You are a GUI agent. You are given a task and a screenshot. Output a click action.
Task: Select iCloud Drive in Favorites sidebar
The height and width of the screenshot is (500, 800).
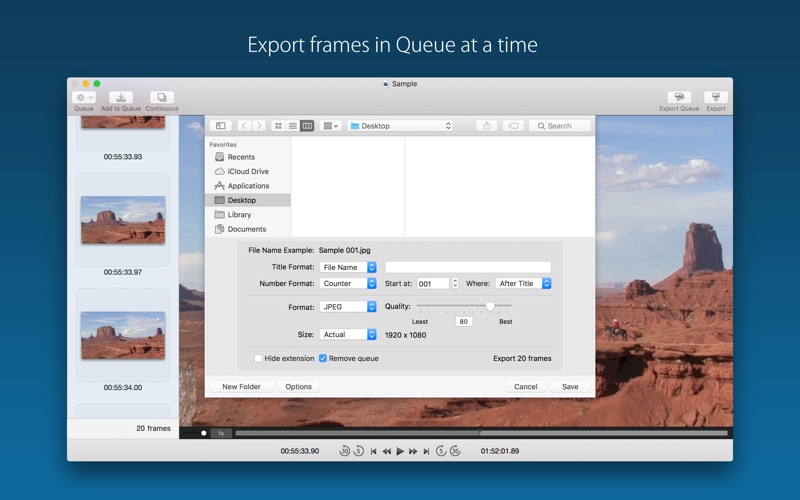247,171
